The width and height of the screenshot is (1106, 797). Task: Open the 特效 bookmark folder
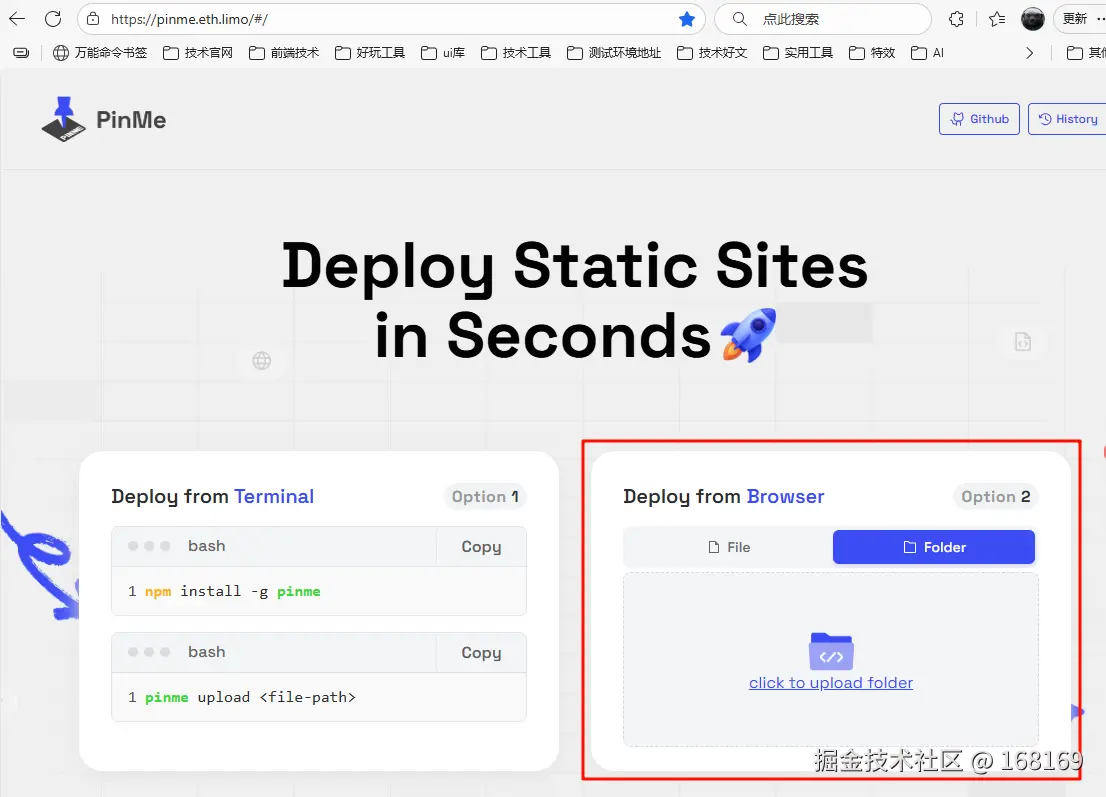[872, 53]
